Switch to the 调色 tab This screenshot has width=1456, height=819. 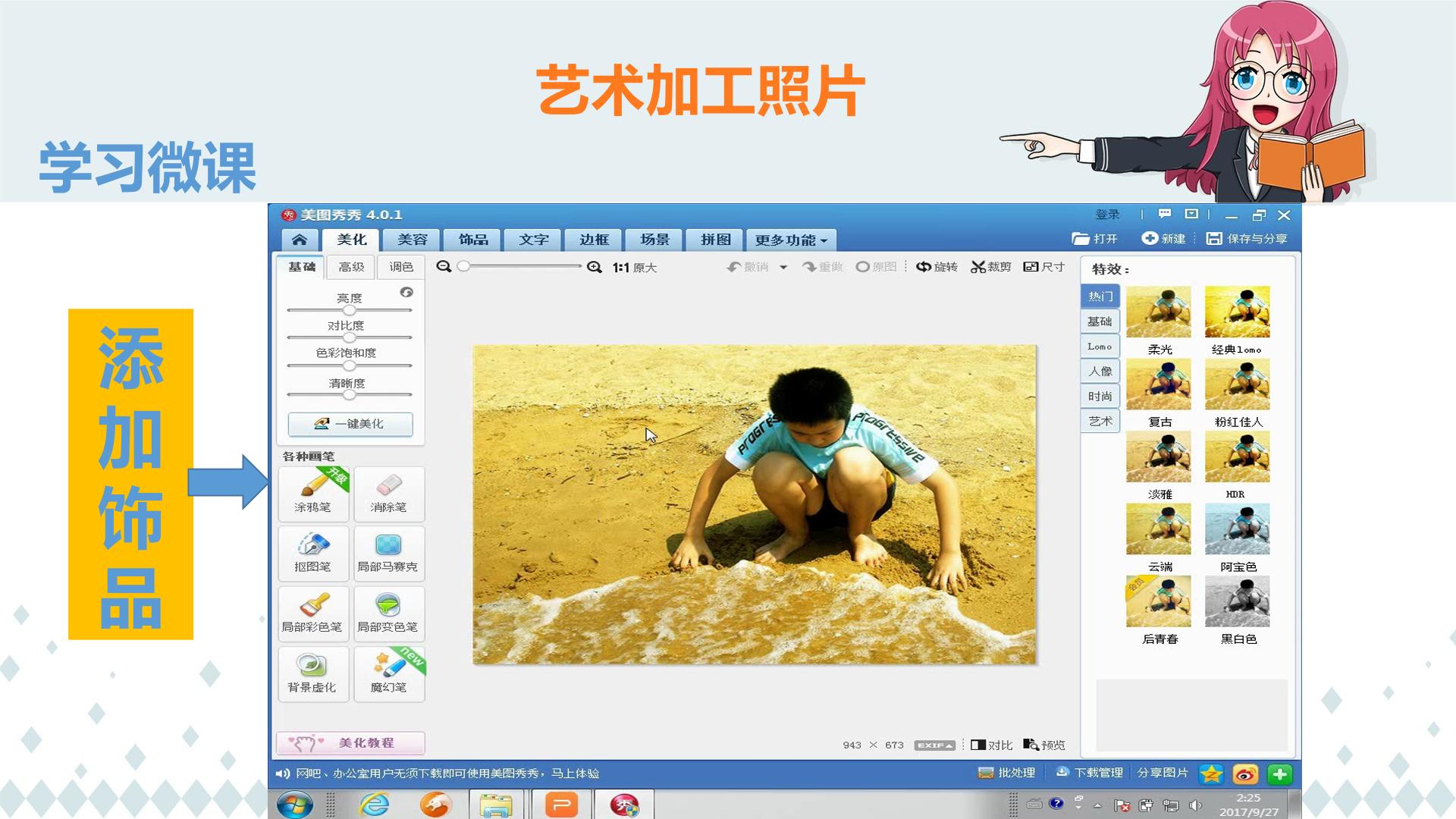pos(401,267)
